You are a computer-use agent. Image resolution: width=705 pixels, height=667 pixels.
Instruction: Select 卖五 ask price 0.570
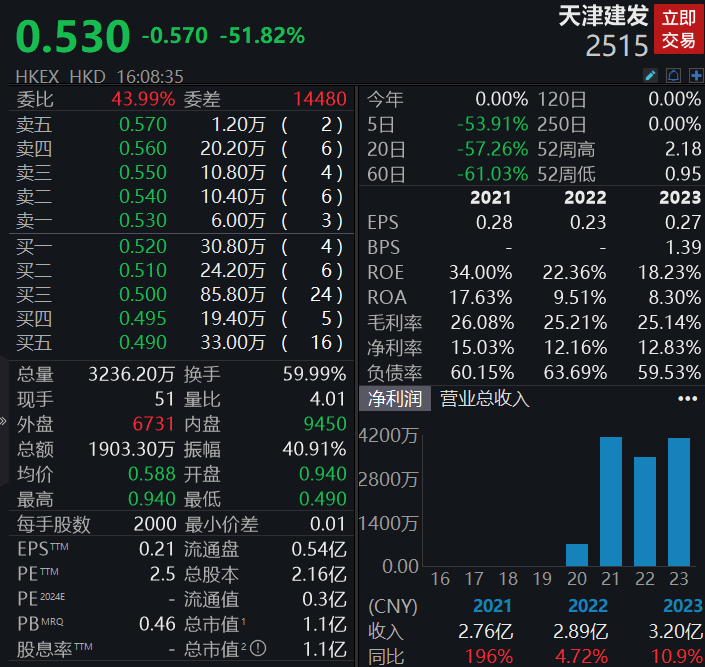(x=143, y=125)
